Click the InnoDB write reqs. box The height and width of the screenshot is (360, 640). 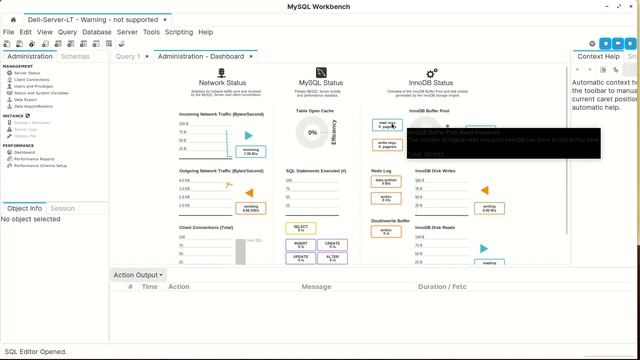[x=387, y=145]
